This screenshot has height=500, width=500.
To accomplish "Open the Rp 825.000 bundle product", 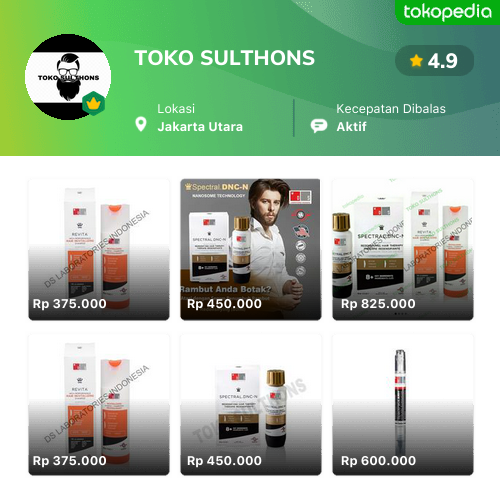I will (403, 249).
